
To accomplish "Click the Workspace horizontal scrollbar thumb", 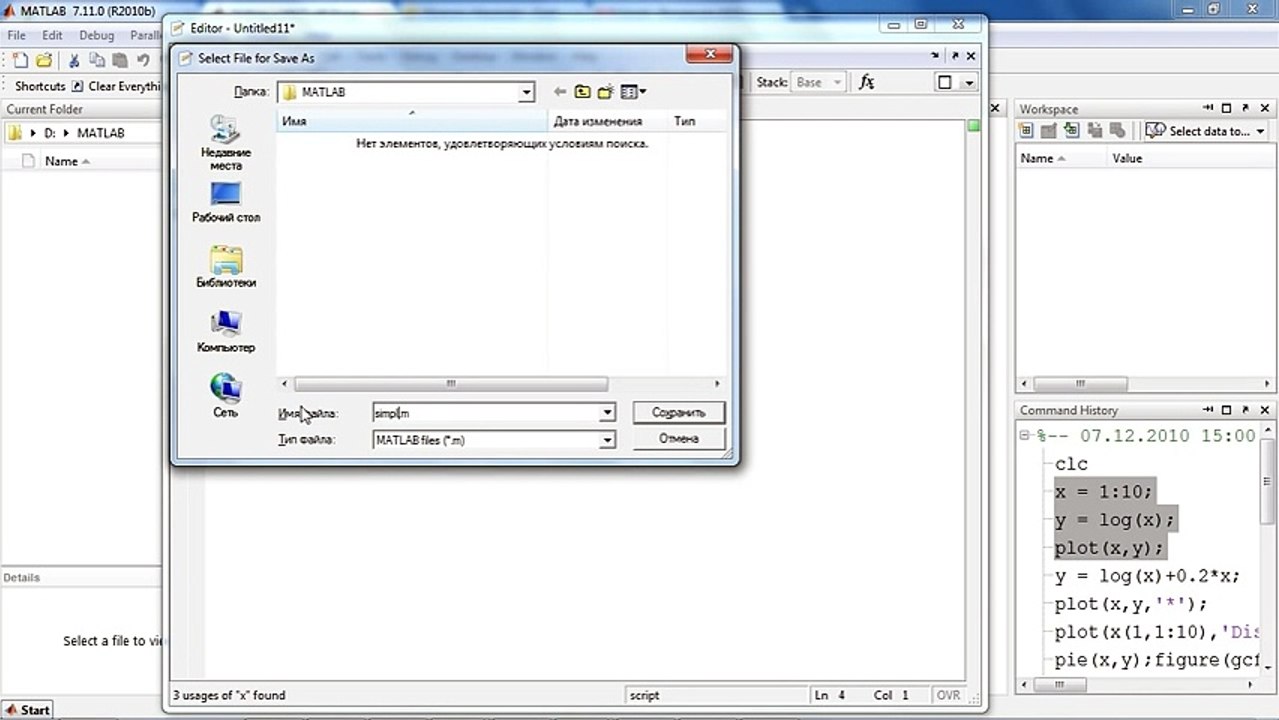I will click(1080, 384).
